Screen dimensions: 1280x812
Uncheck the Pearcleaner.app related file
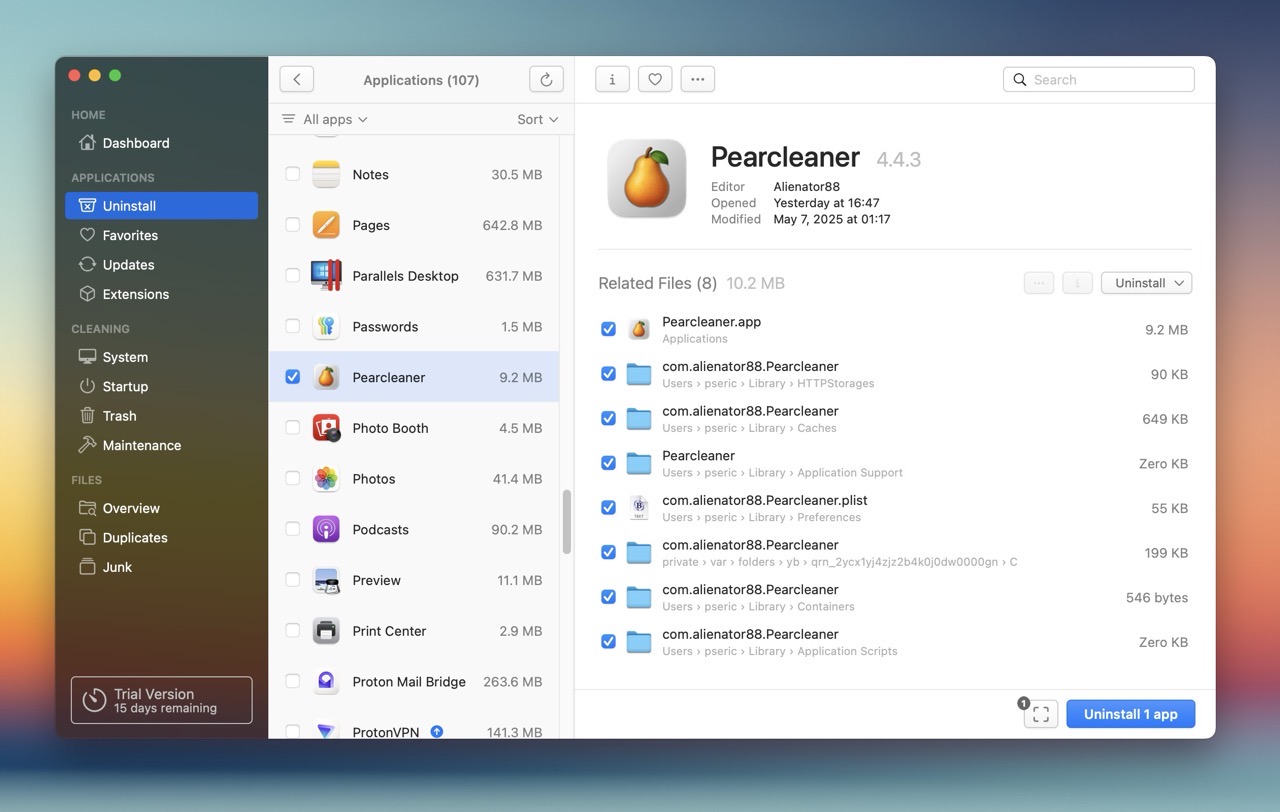(x=608, y=329)
